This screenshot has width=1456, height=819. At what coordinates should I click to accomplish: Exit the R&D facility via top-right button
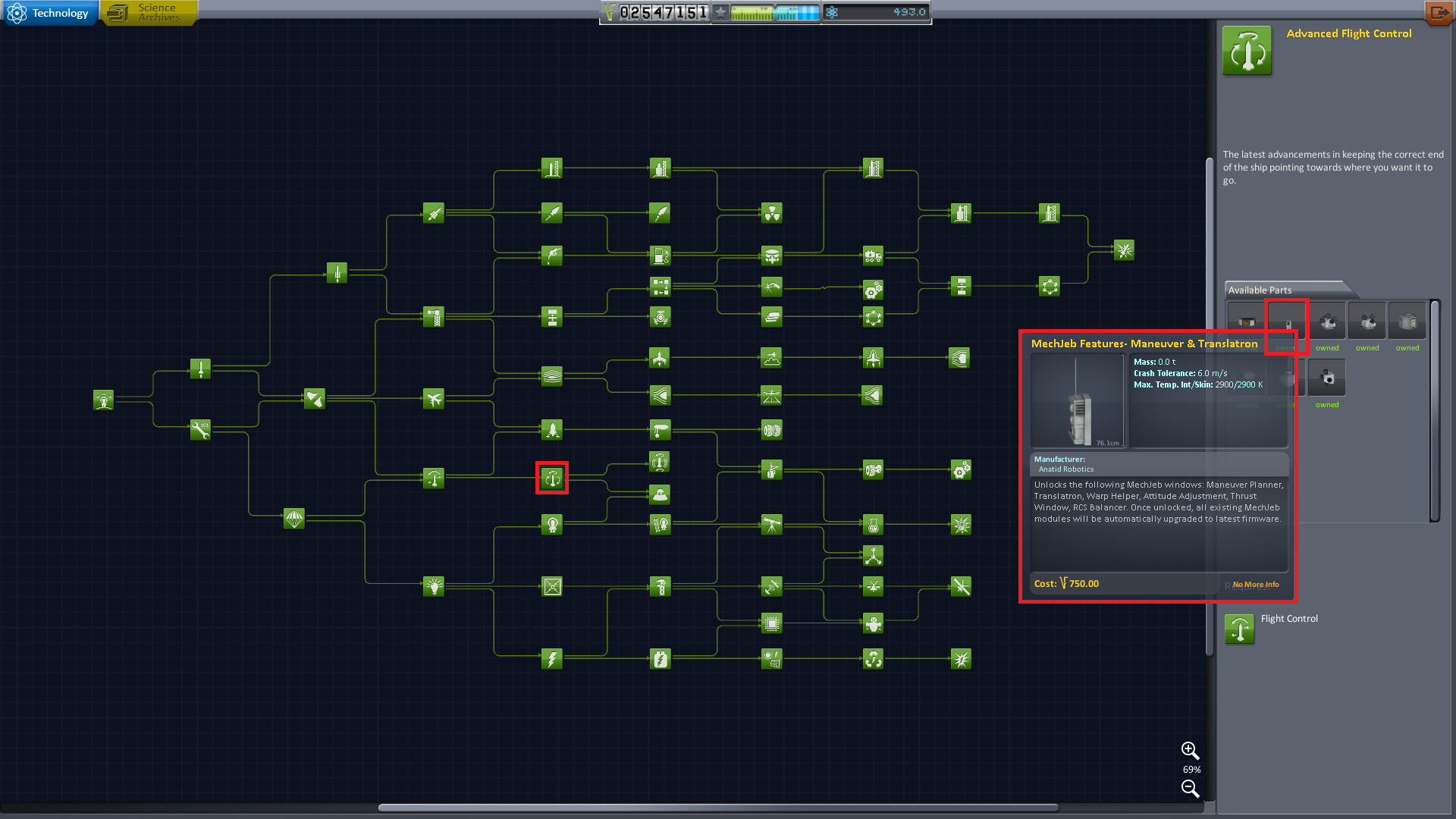(1438, 13)
